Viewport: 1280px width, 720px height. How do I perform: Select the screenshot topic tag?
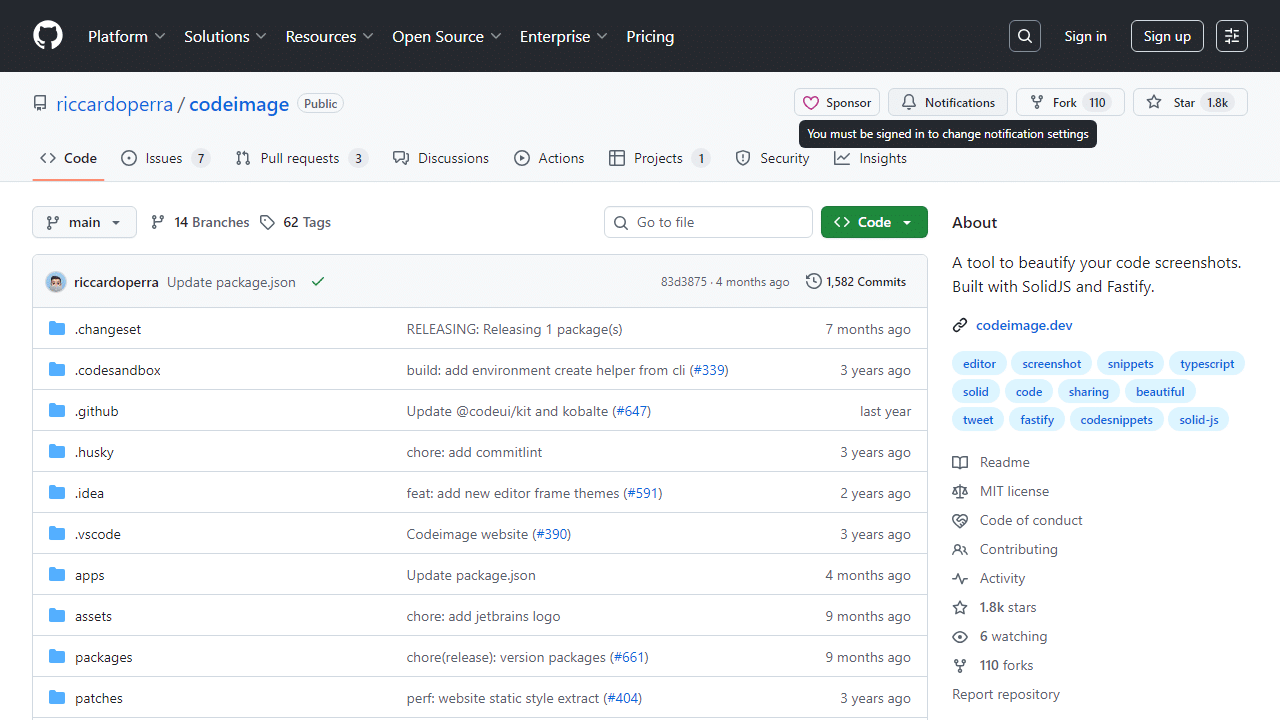[1051, 364]
